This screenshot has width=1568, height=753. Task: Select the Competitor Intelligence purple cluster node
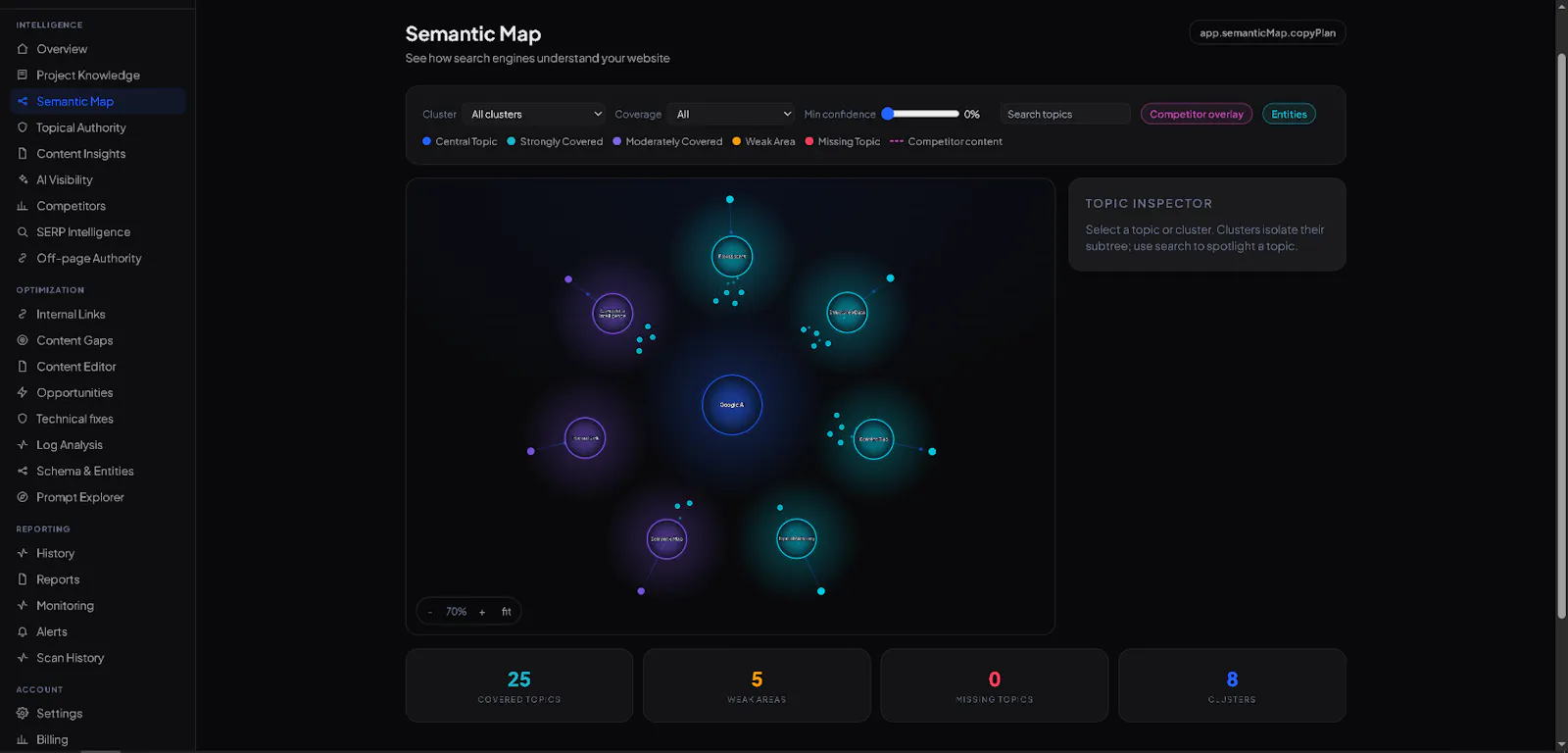[x=612, y=314]
